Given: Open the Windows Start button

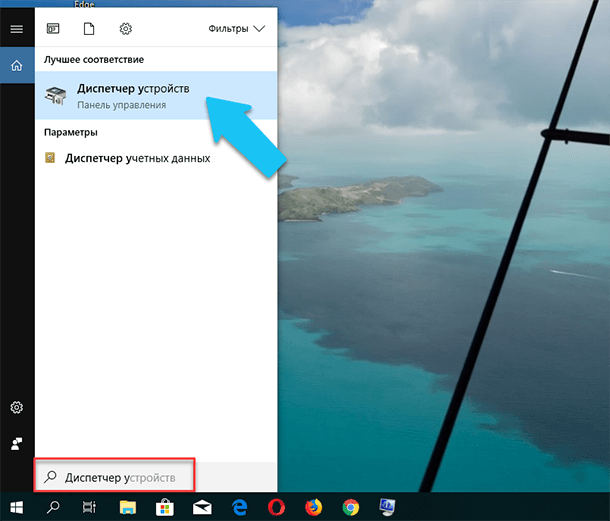Looking at the screenshot, I should pyautogui.click(x=16, y=507).
